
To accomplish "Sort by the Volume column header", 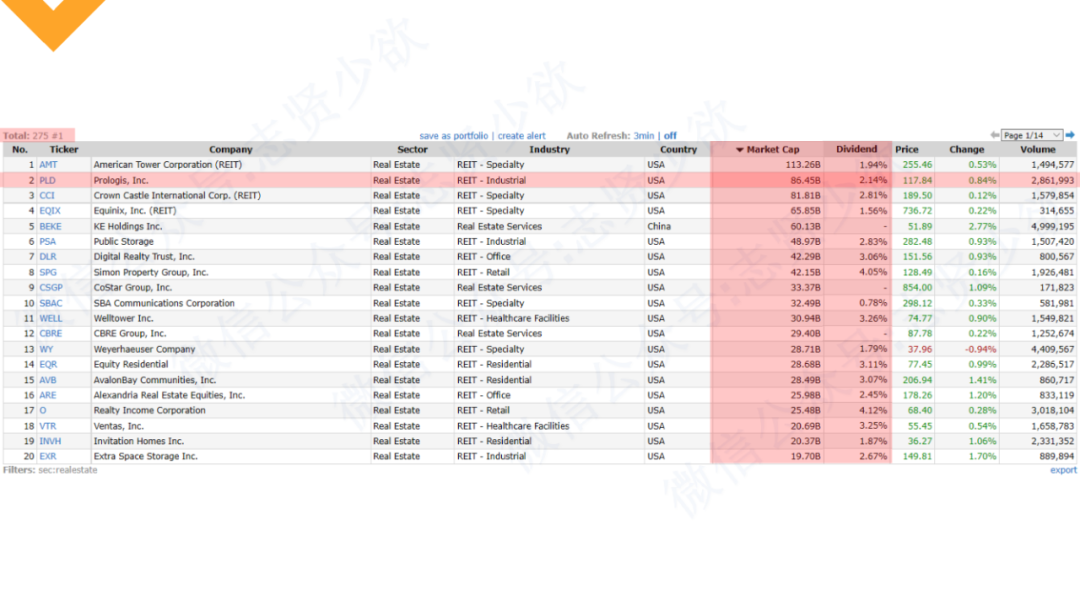I will pos(1037,150).
